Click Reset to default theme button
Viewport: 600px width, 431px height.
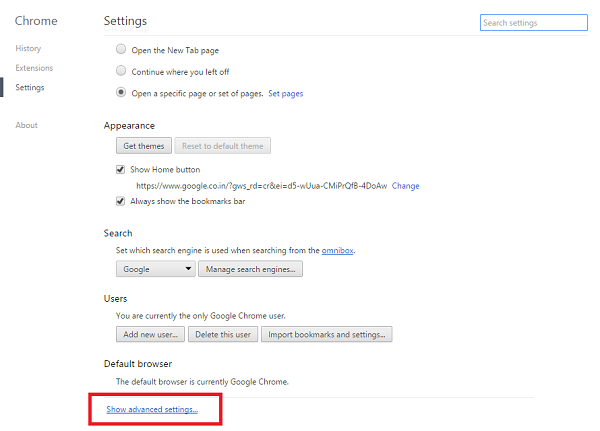tap(223, 146)
